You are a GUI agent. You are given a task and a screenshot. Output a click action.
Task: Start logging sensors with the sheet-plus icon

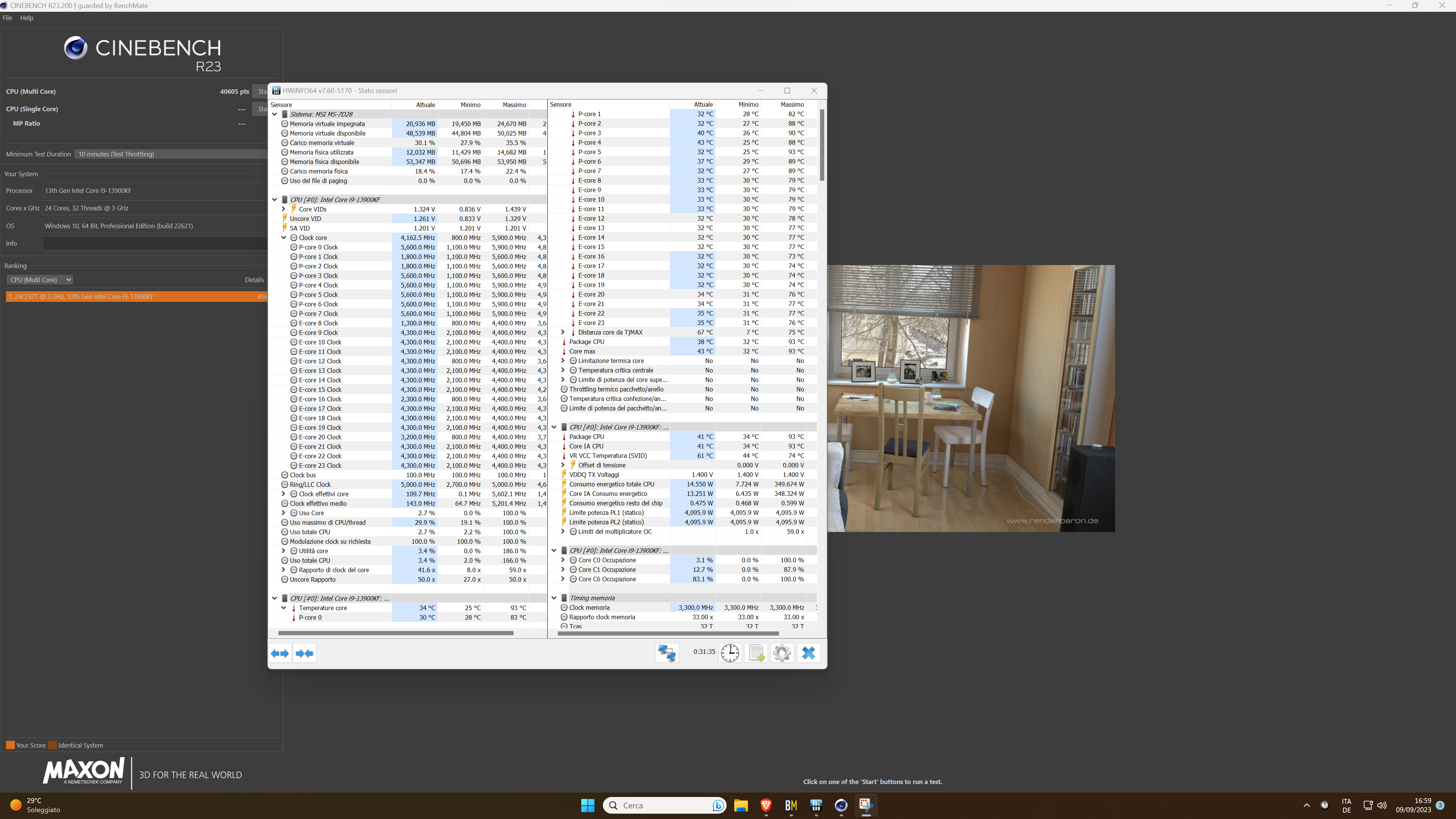(x=756, y=653)
